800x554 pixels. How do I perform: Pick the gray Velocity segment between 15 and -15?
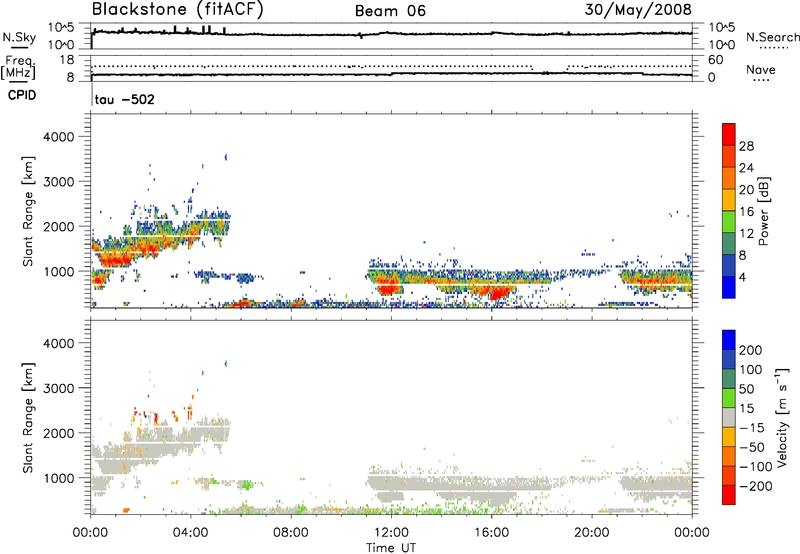pyautogui.click(x=729, y=417)
